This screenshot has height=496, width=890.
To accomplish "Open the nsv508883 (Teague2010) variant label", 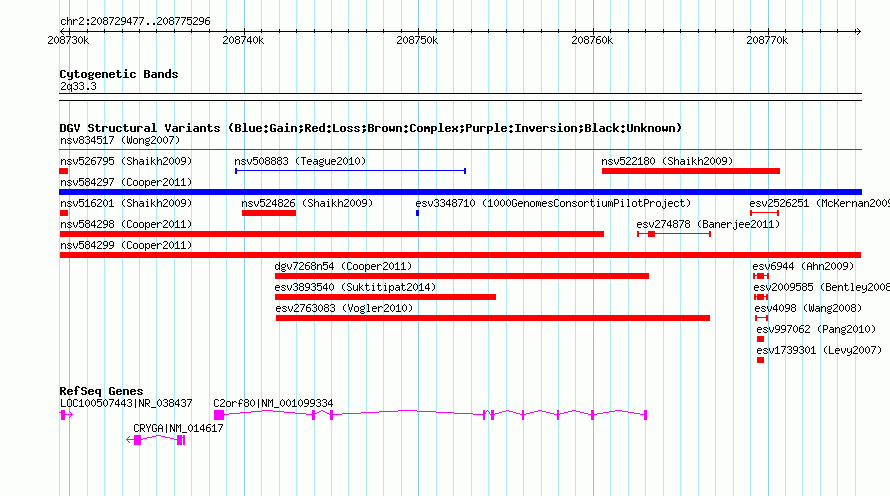I will coord(300,161).
